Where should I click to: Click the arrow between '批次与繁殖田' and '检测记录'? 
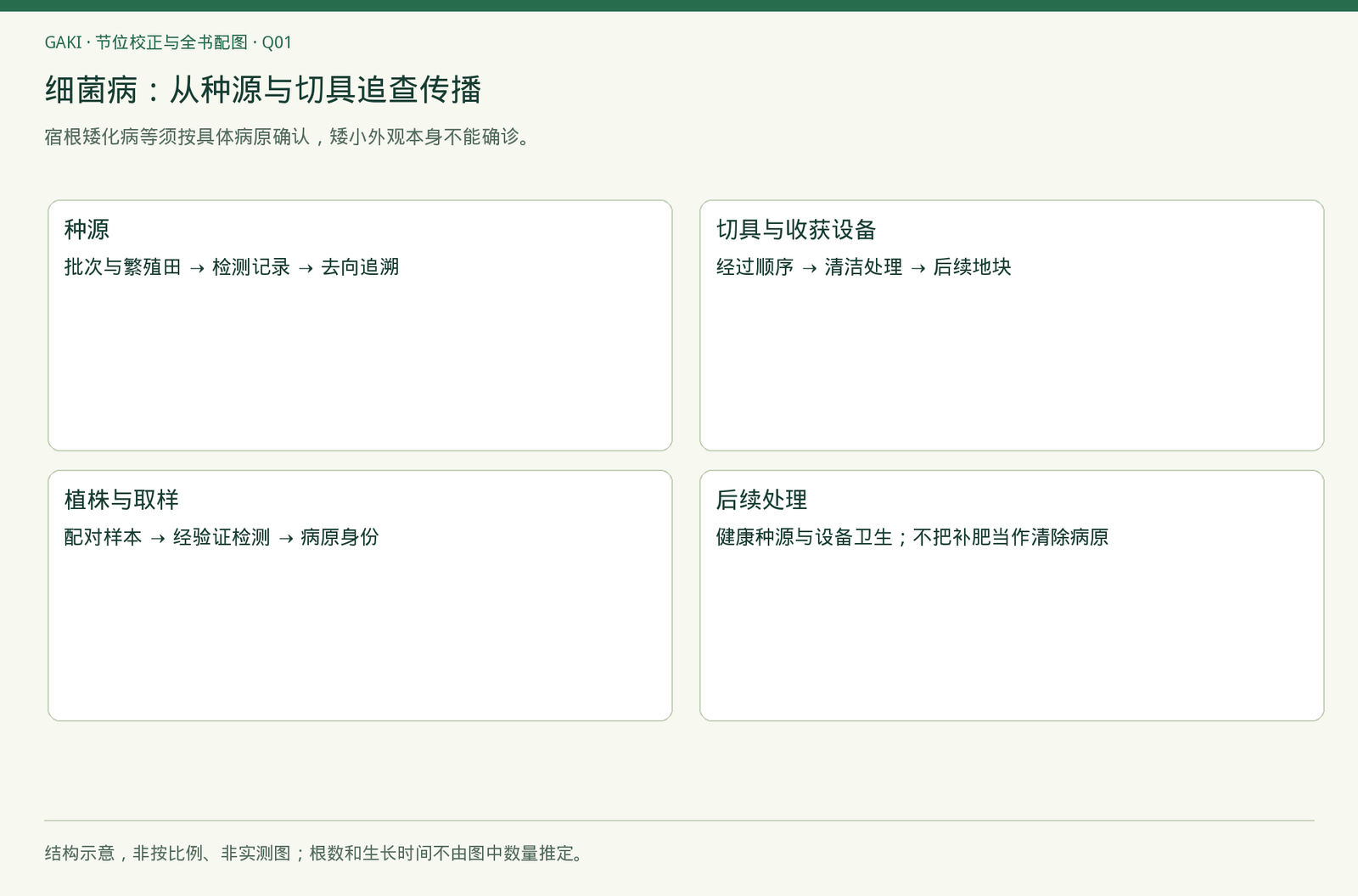pyautogui.click(x=197, y=269)
